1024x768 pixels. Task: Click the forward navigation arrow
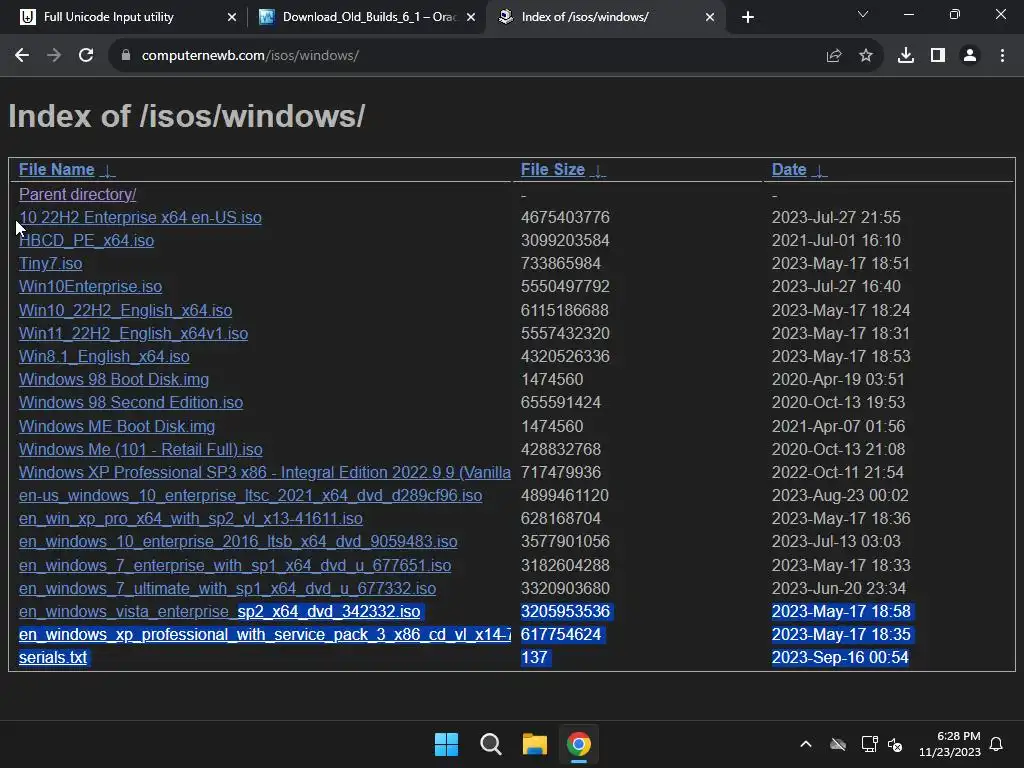(54, 56)
